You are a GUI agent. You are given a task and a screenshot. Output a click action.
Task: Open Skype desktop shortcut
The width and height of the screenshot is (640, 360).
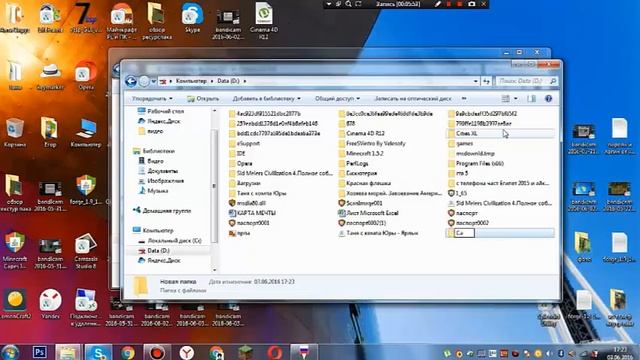click(x=192, y=18)
